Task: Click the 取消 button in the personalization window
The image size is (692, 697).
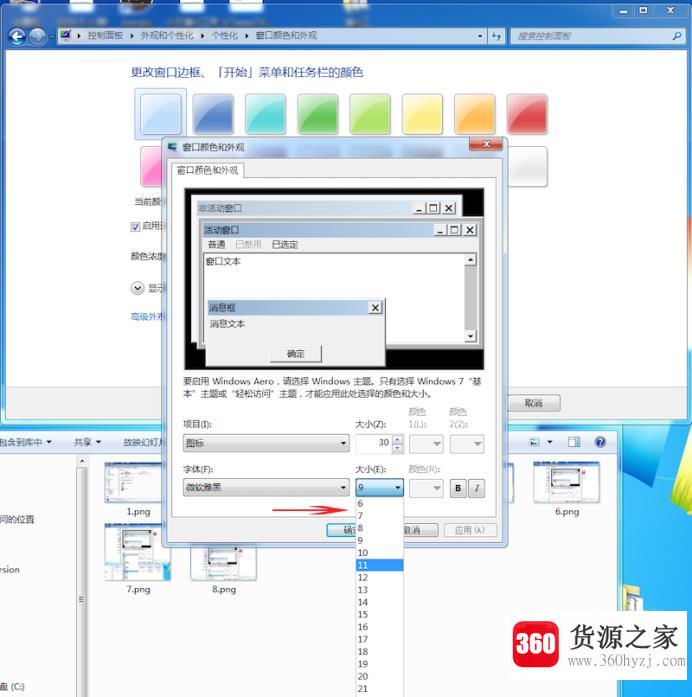Action: coord(534,403)
